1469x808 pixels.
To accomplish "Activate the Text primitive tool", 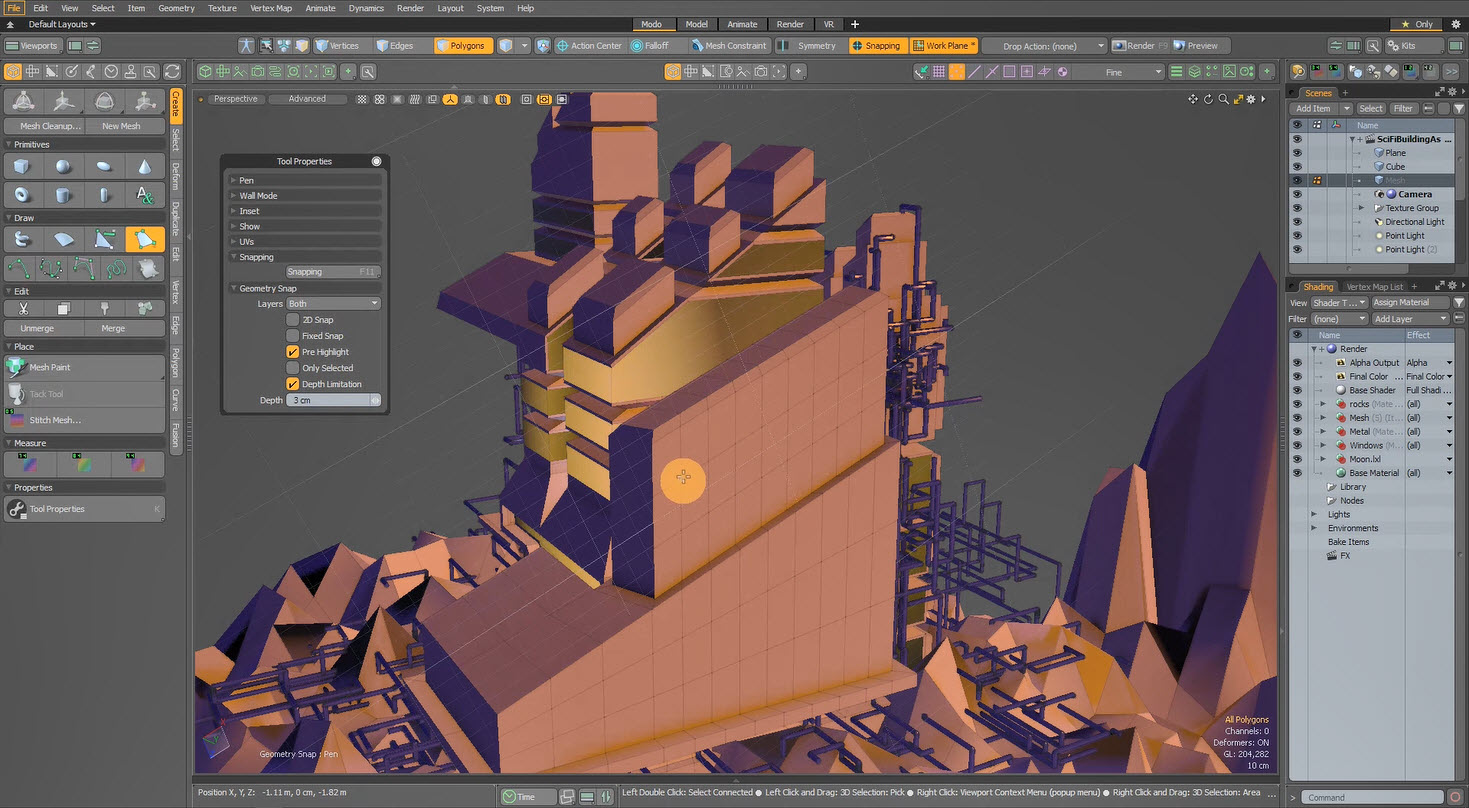I will click(145, 196).
